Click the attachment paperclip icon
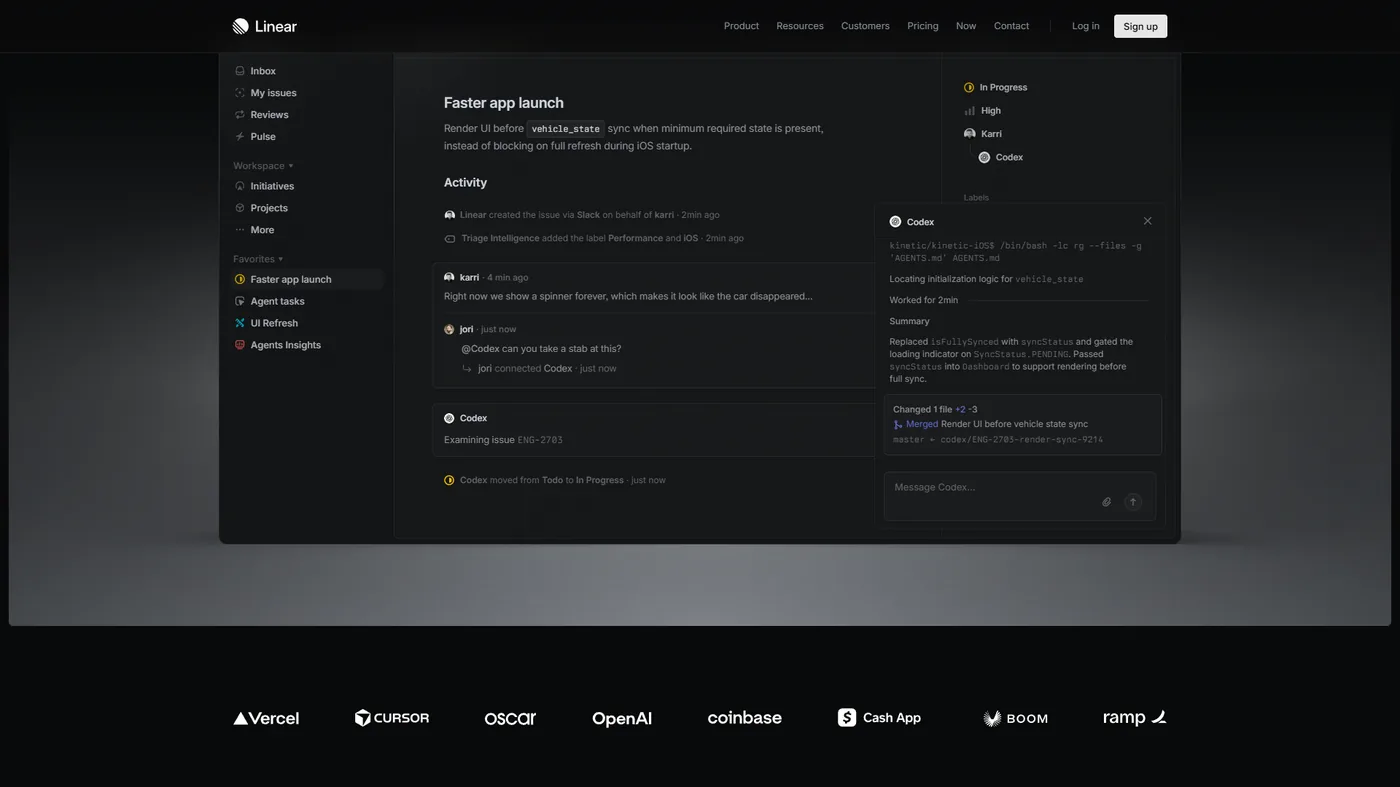 [1106, 502]
